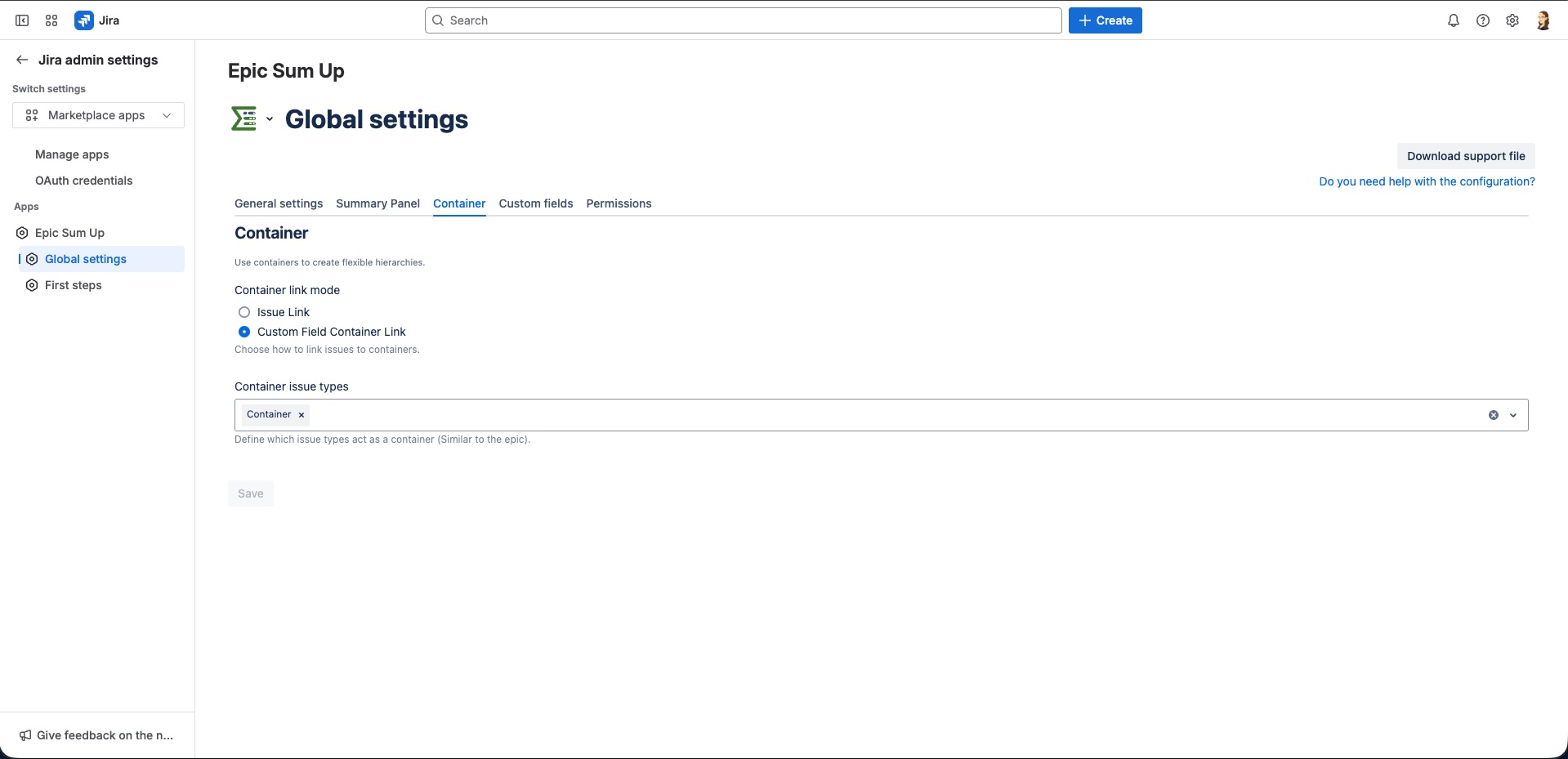1568x759 pixels.
Task: Open the settings gear icon
Action: (x=1512, y=20)
